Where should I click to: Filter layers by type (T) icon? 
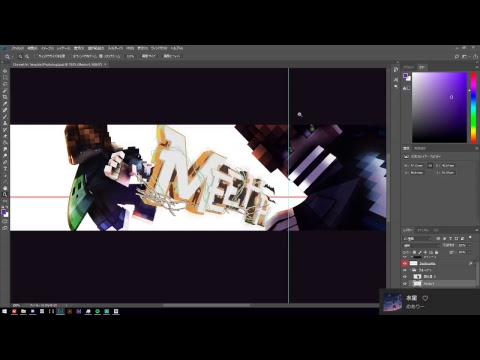[450, 238]
